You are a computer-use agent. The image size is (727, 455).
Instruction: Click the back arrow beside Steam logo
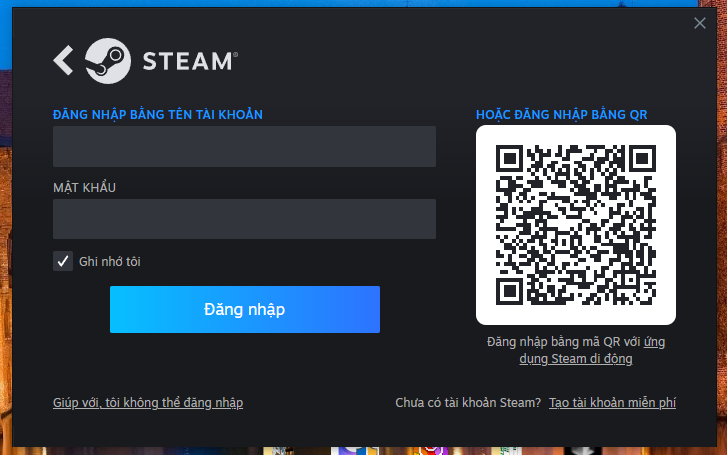tap(64, 60)
